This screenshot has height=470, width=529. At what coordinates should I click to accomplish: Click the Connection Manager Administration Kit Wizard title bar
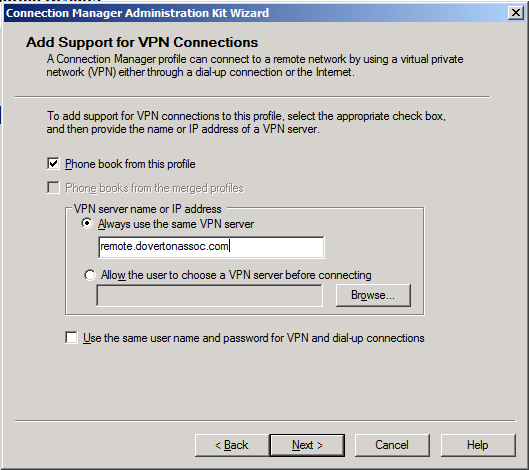pyautogui.click(x=256, y=13)
